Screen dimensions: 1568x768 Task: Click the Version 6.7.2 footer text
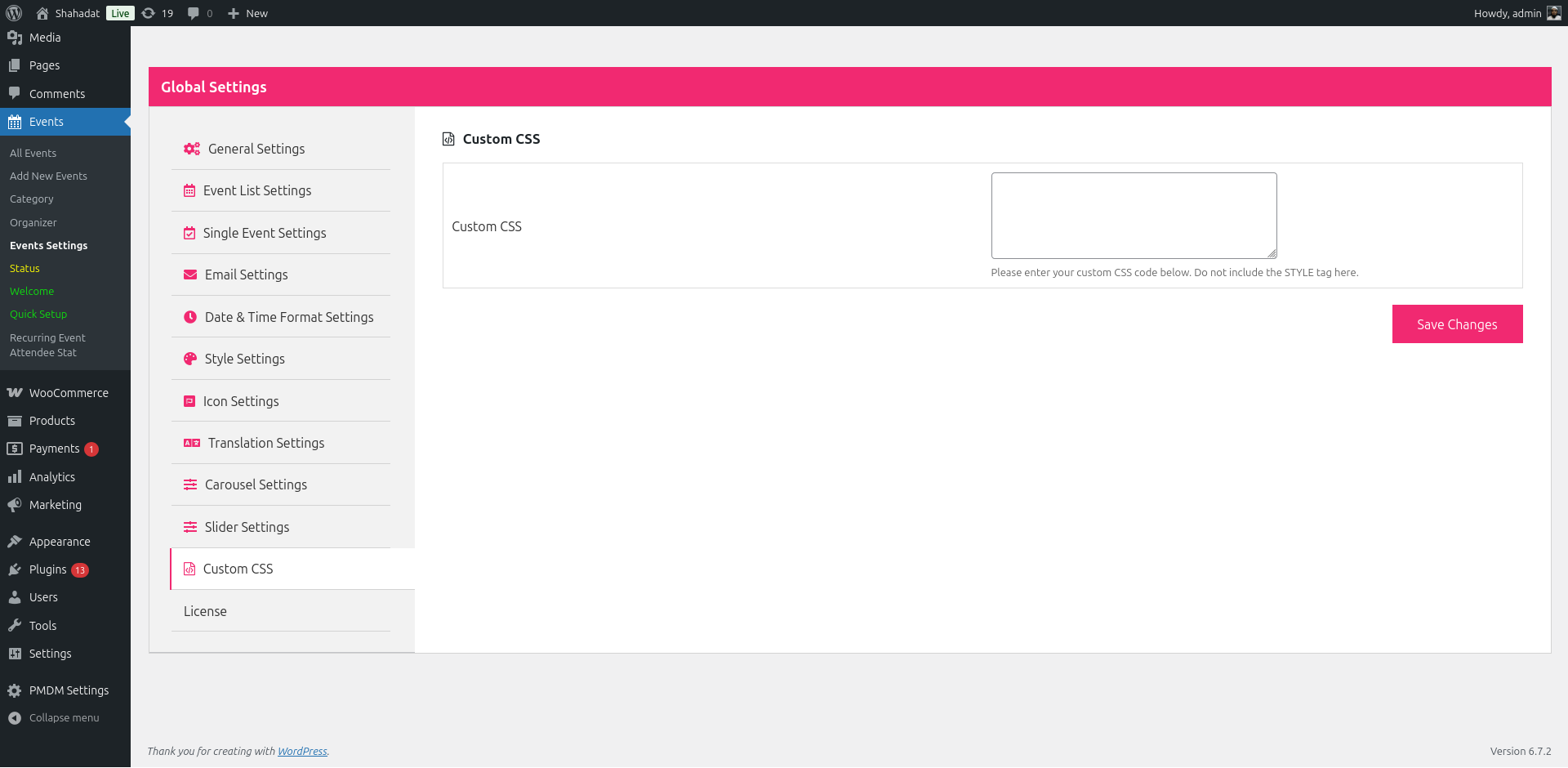pos(1521,752)
